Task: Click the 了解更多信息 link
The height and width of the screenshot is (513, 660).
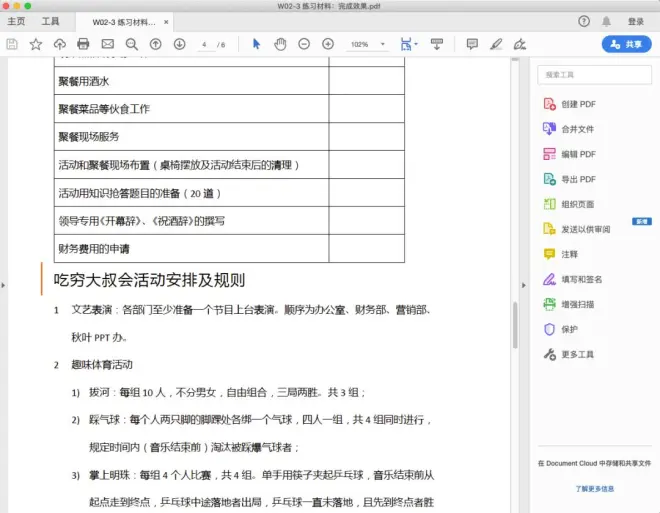Action: tap(594, 489)
